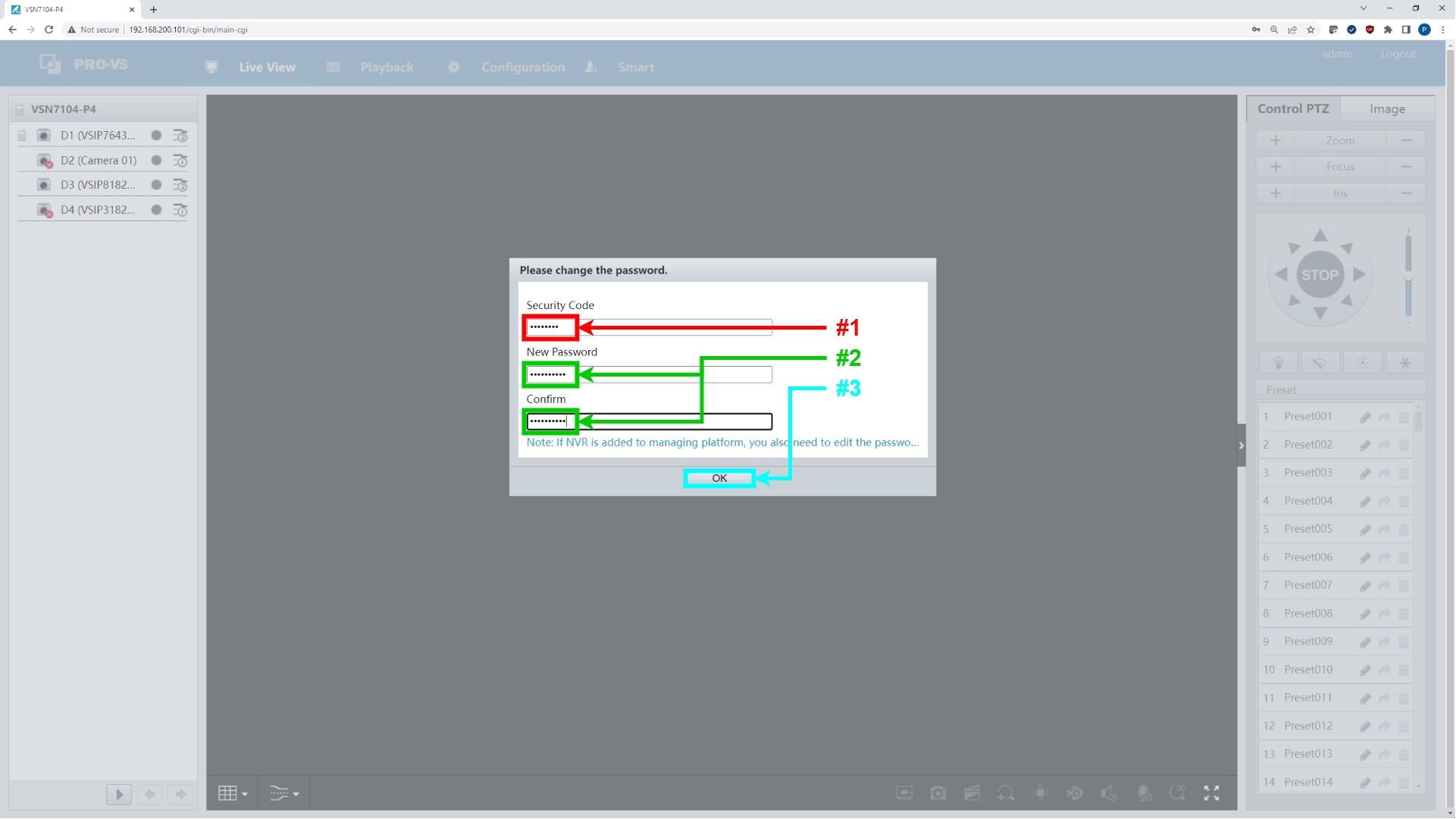
Task: Click the edit pencil for Preset001
Action: coord(1365,417)
